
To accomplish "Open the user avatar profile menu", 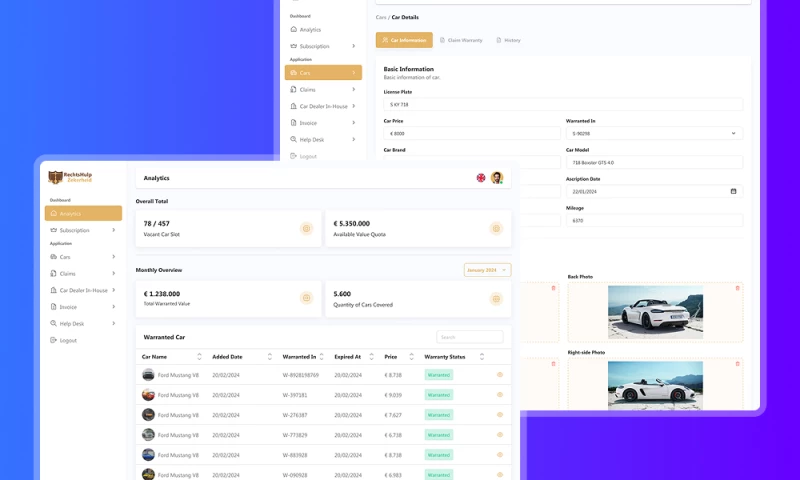I will (x=496, y=178).
